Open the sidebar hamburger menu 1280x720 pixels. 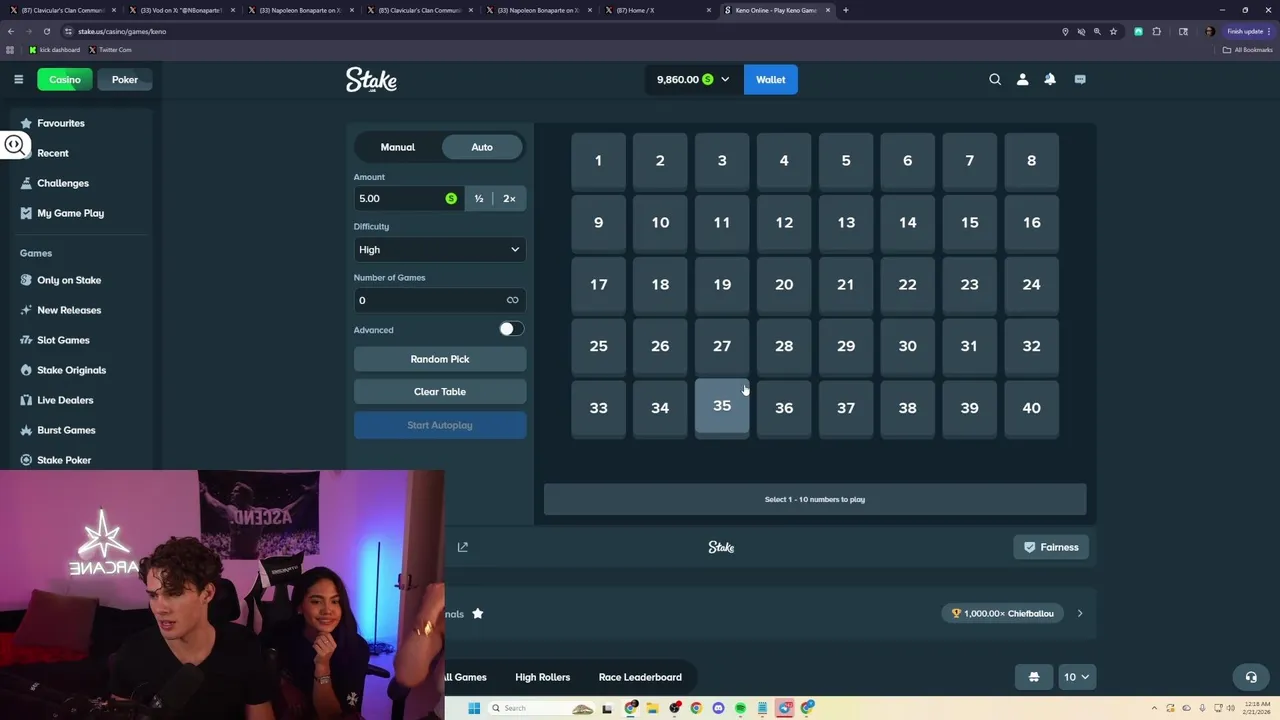(18, 79)
